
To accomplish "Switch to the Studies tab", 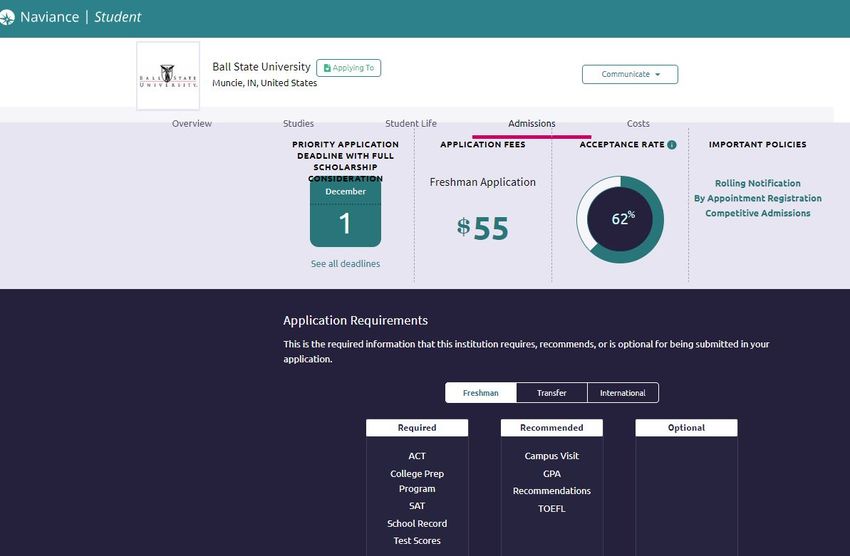I will [x=298, y=124].
